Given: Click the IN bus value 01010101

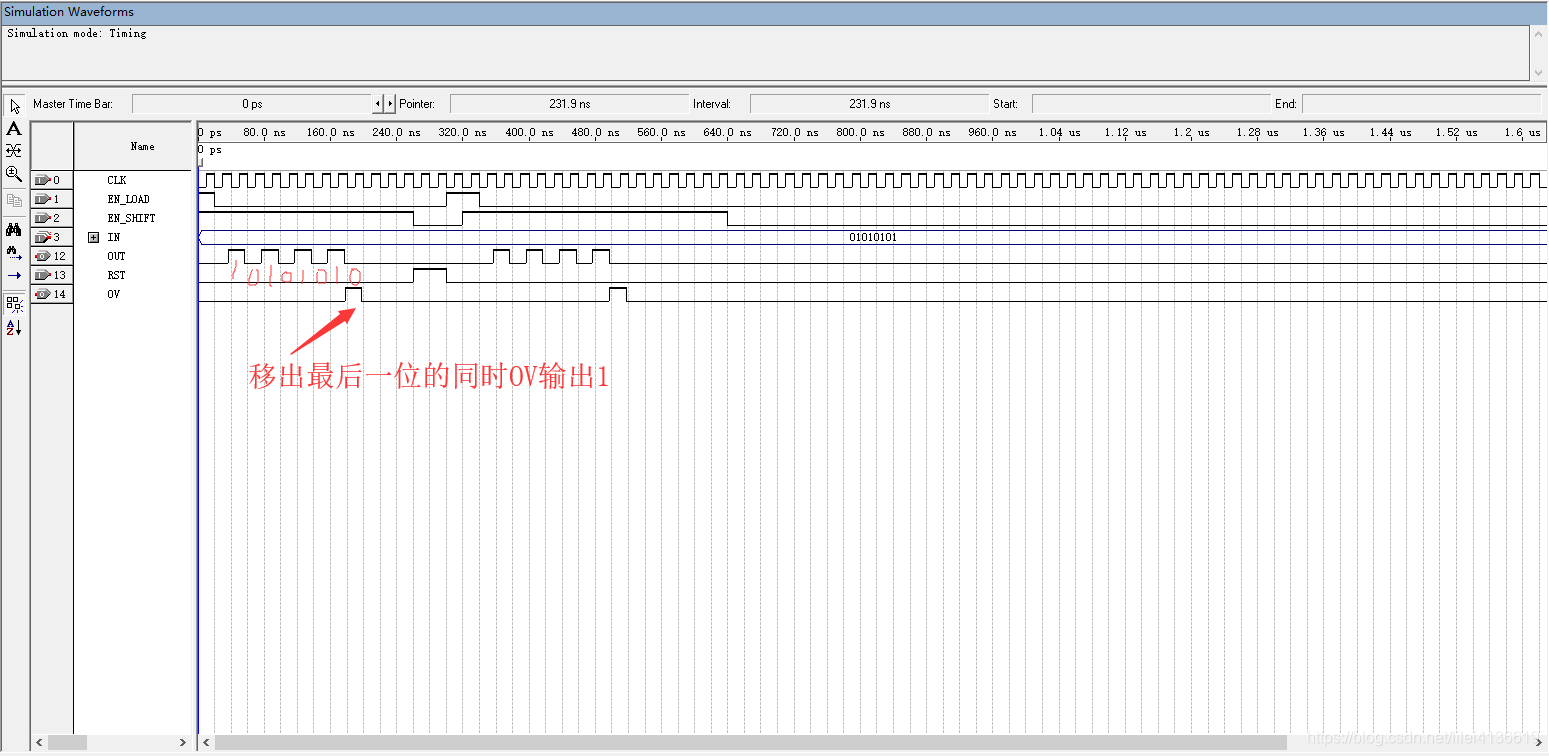Looking at the screenshot, I should pyautogui.click(x=873, y=237).
